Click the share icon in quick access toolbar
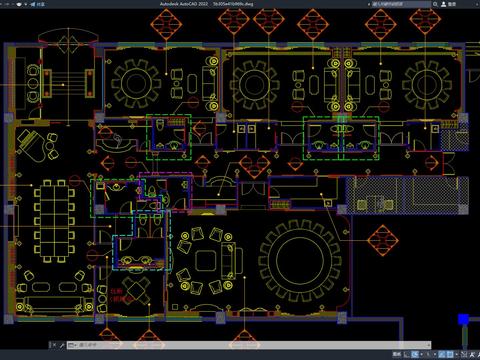480x360 pixels. (x=33, y=4)
